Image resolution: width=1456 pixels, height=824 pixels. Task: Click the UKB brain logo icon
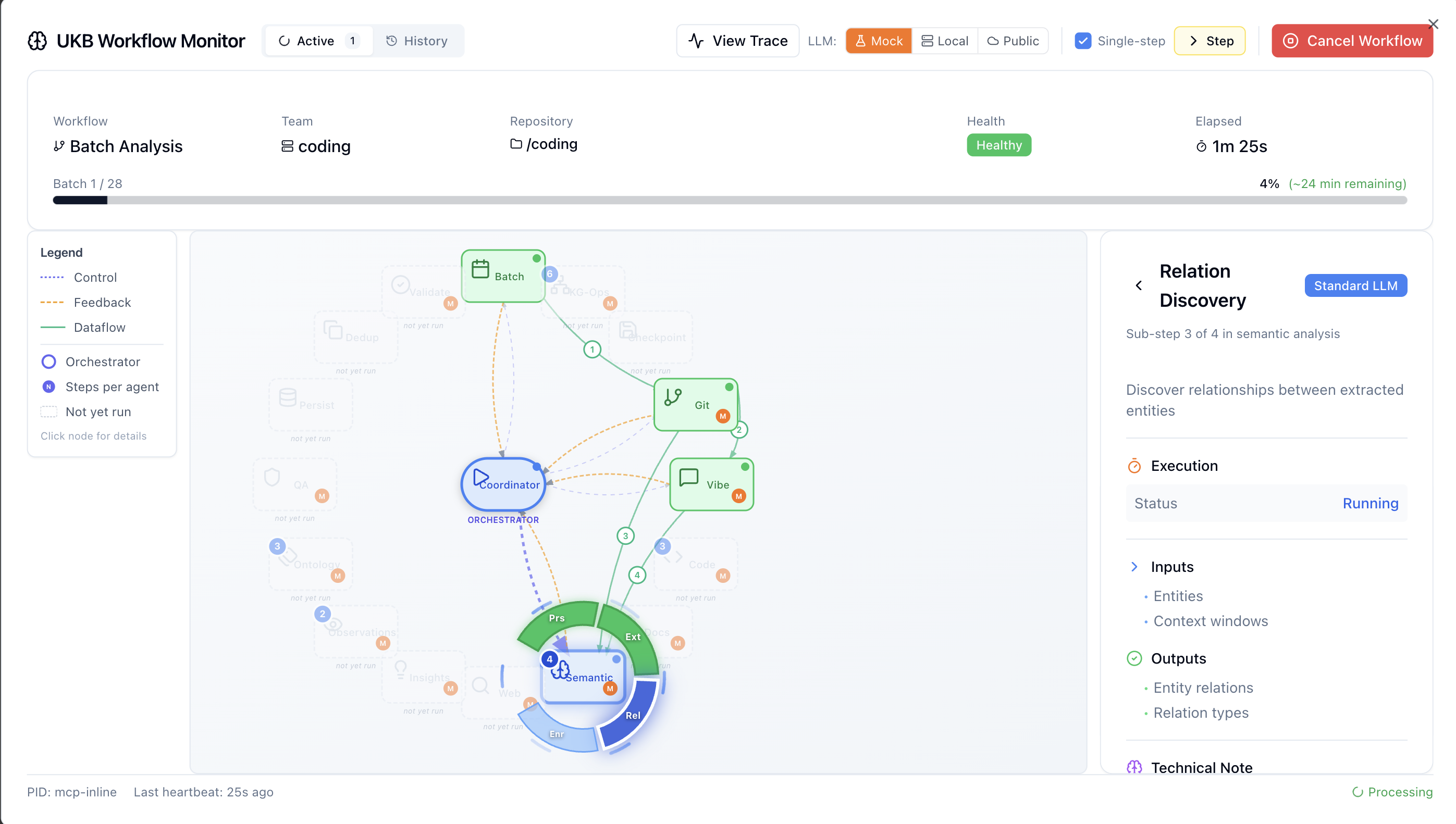tap(38, 41)
